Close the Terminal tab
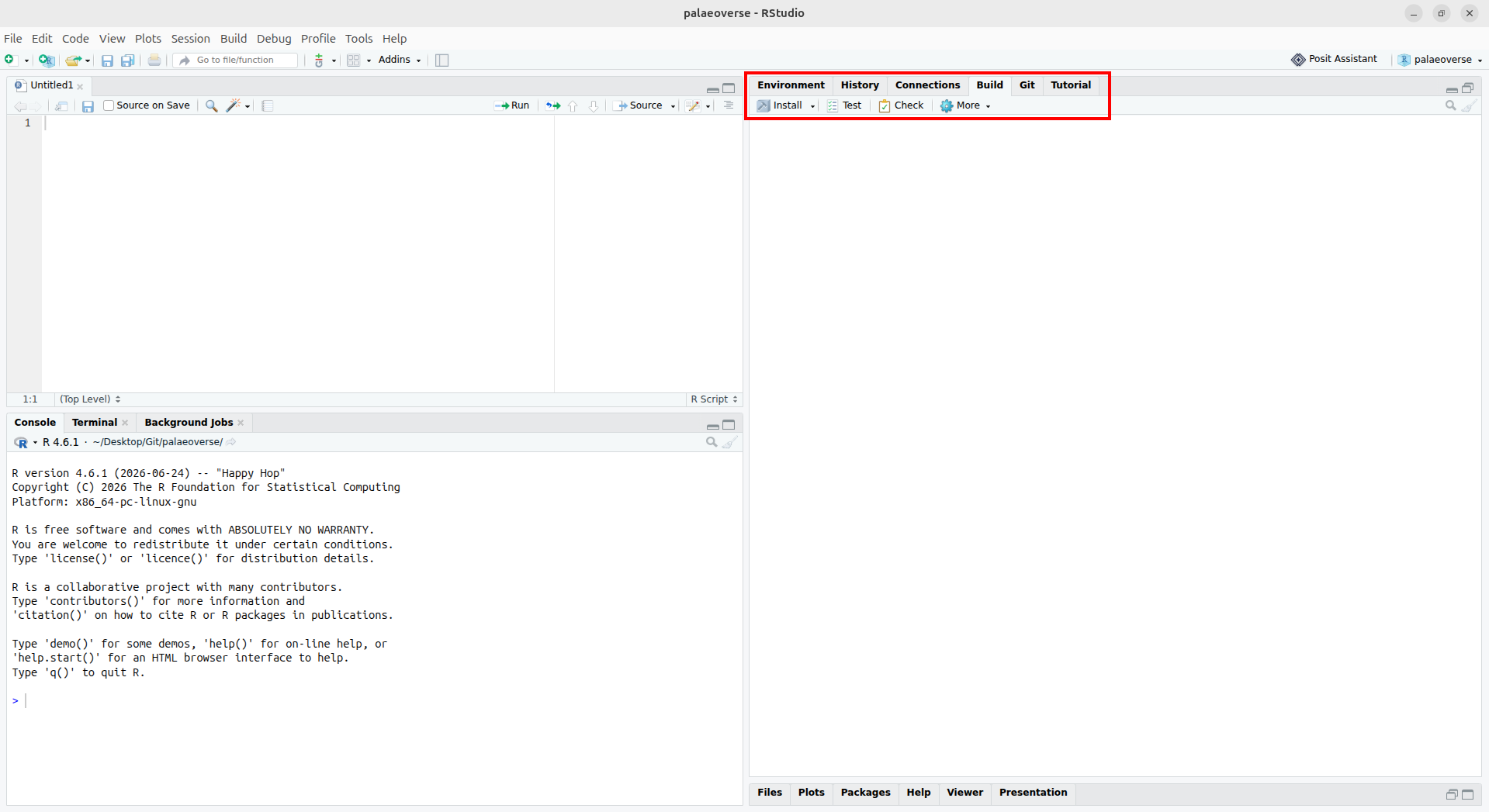The image size is (1489, 812). coord(125,423)
